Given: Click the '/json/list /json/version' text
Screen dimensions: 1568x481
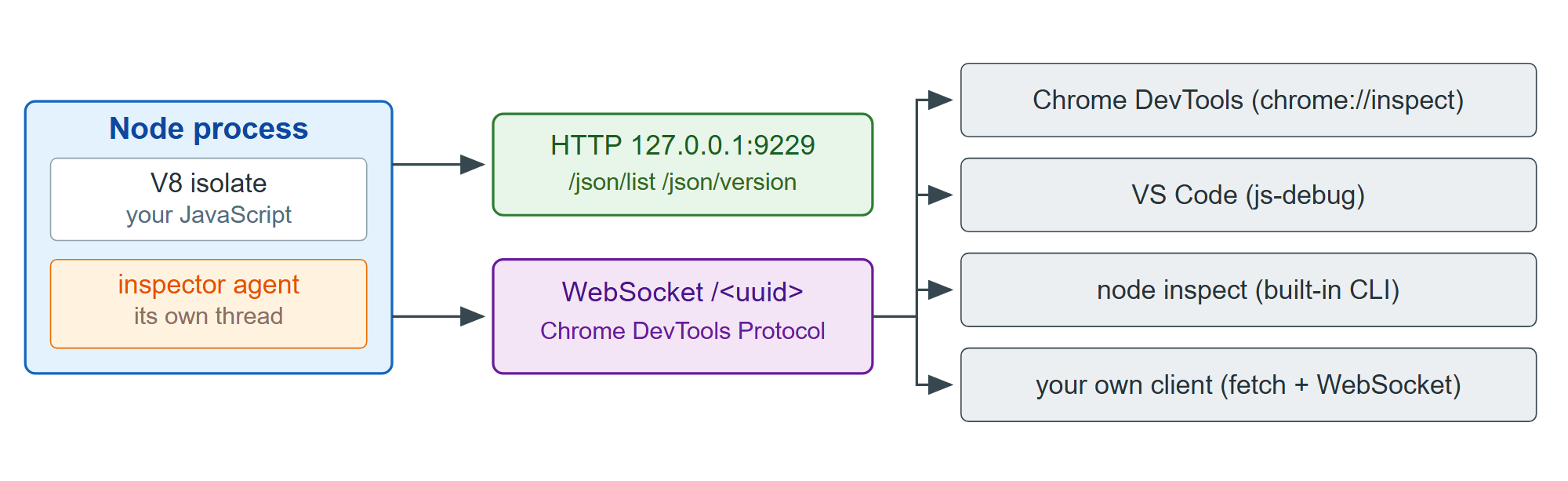Looking at the screenshot, I should (683, 182).
